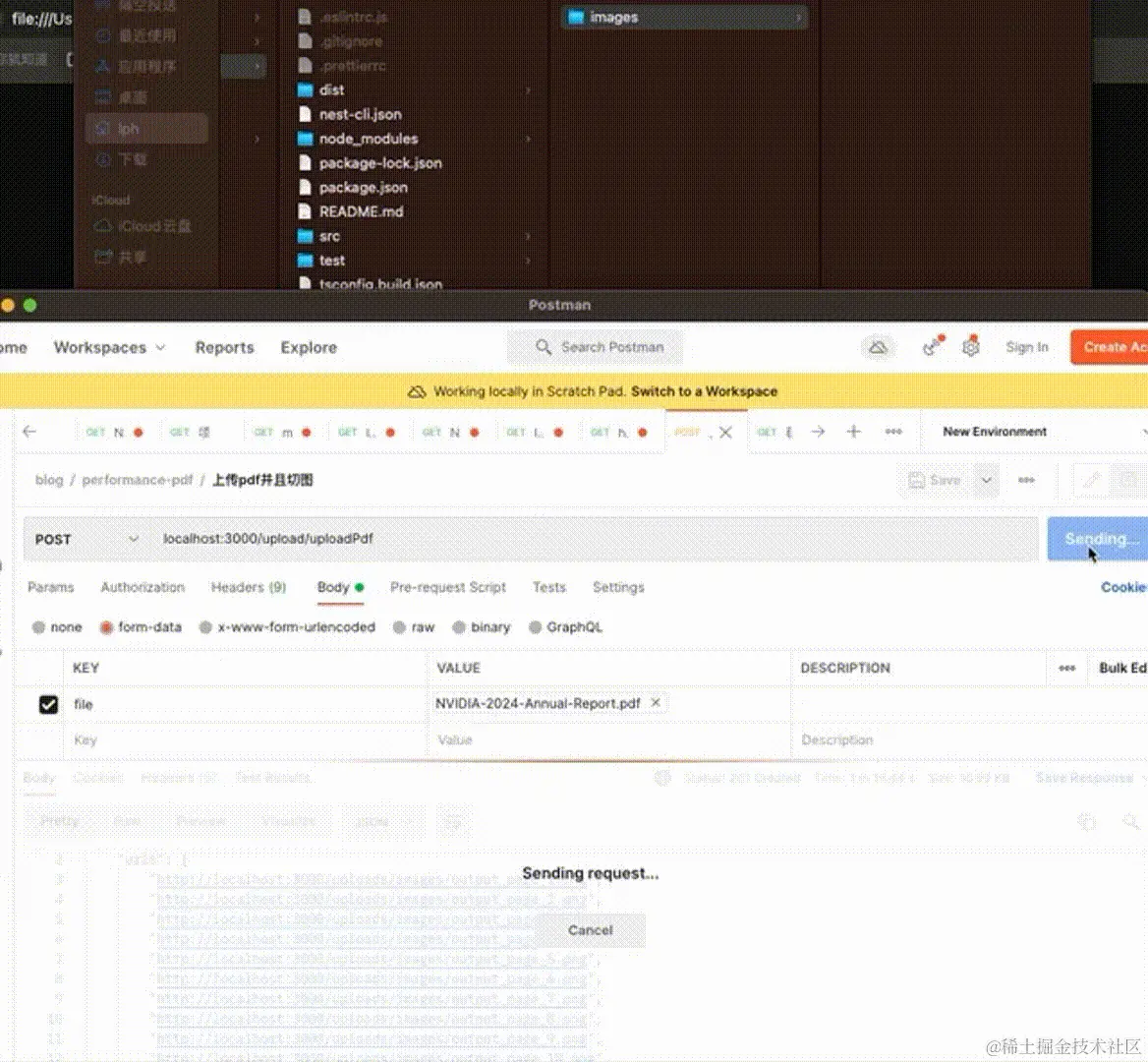Click the performance-pdf breadcrumb link
This screenshot has width=1148, height=1062.
137,480
